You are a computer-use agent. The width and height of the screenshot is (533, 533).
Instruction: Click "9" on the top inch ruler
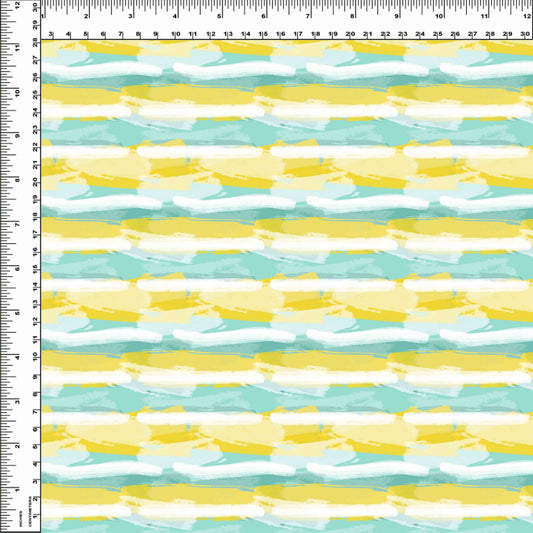[396, 16]
